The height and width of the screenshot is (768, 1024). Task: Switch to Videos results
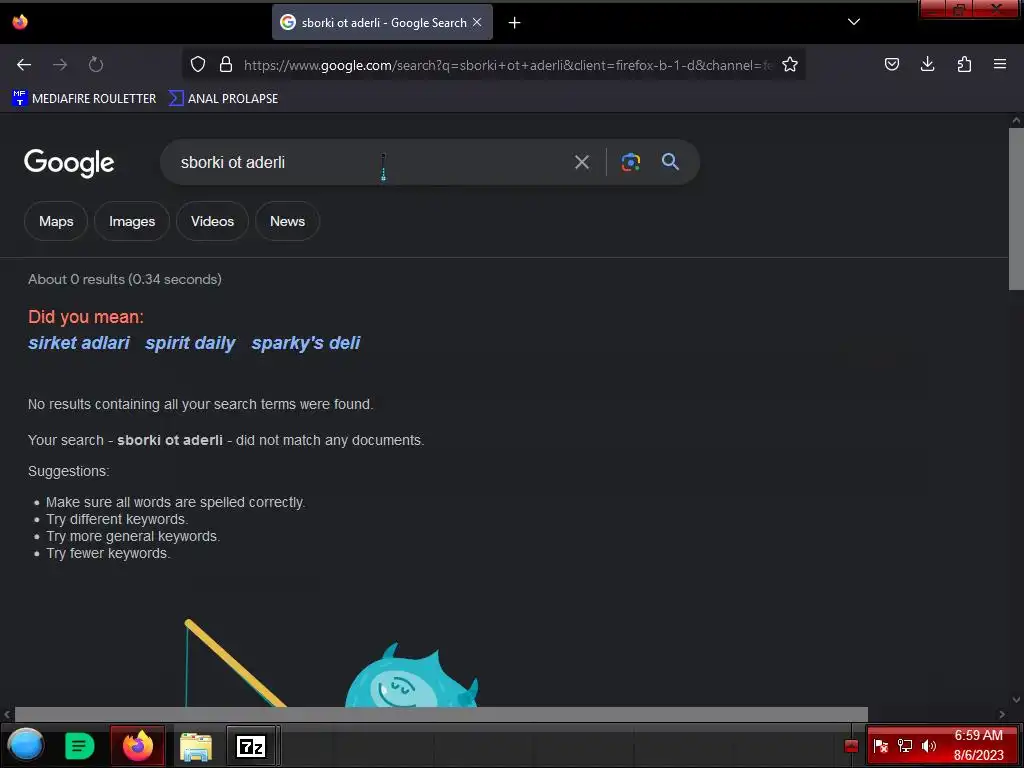point(212,221)
